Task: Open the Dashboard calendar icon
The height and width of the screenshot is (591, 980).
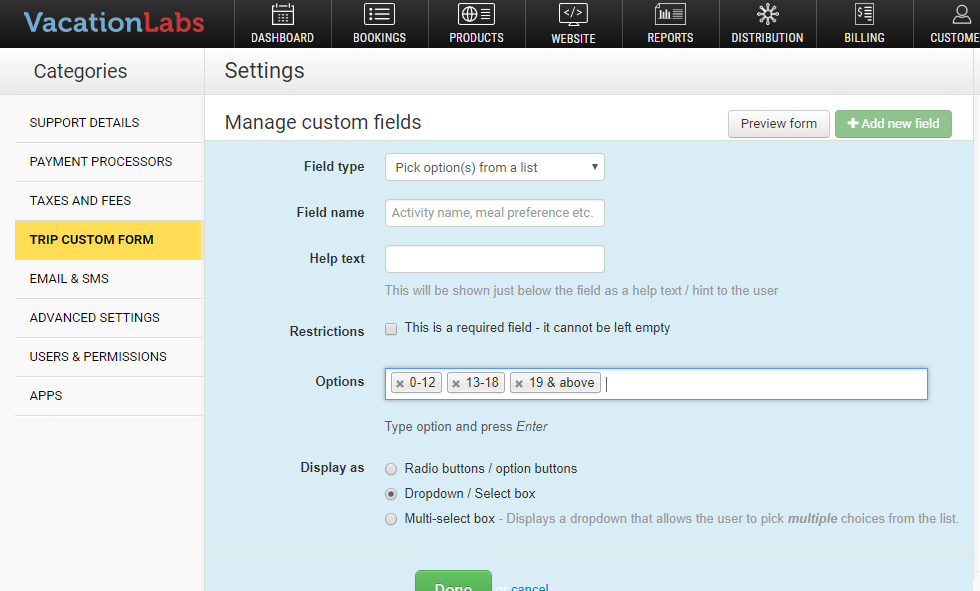Action: (282, 16)
